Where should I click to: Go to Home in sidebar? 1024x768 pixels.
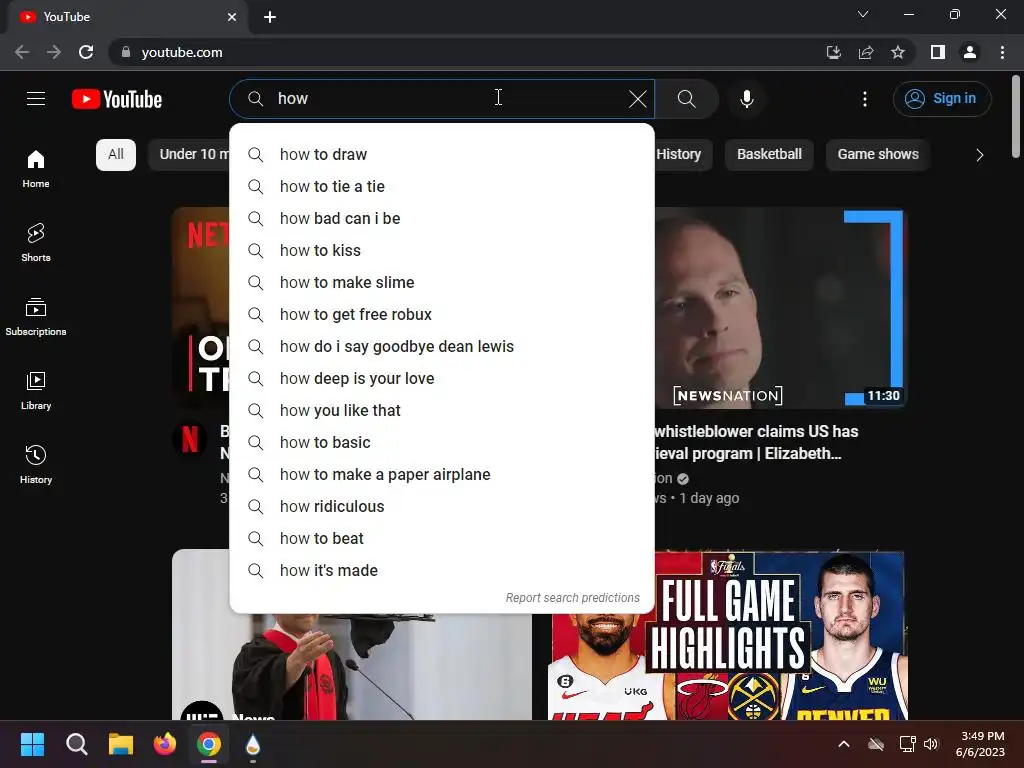click(x=36, y=168)
